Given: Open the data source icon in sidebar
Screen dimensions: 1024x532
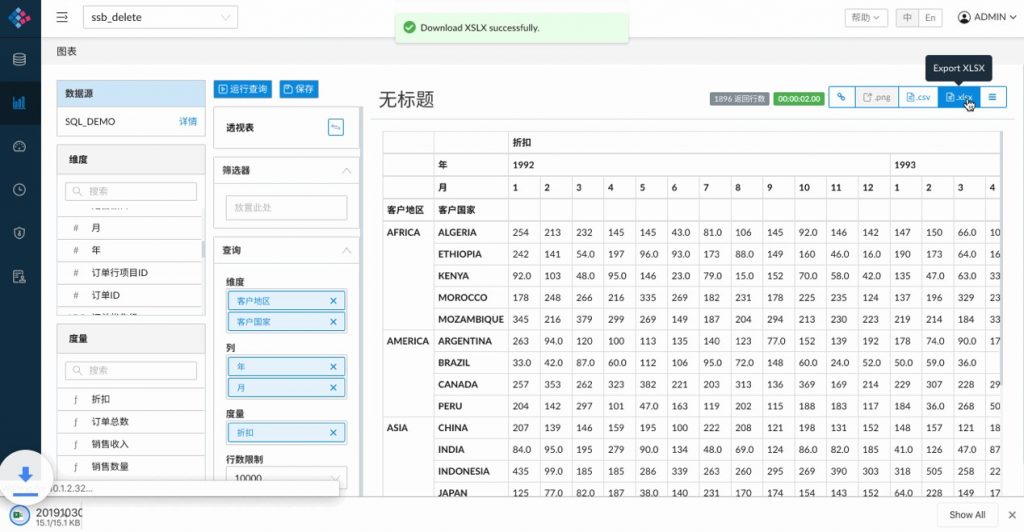Looking at the screenshot, I should [x=19, y=59].
